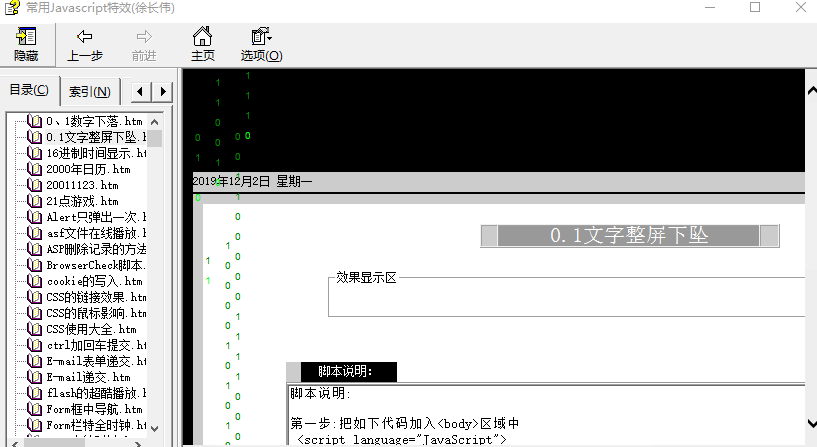Click book icon beside 16进制时间显示
The image size is (817, 447).
pyautogui.click(x=35, y=154)
